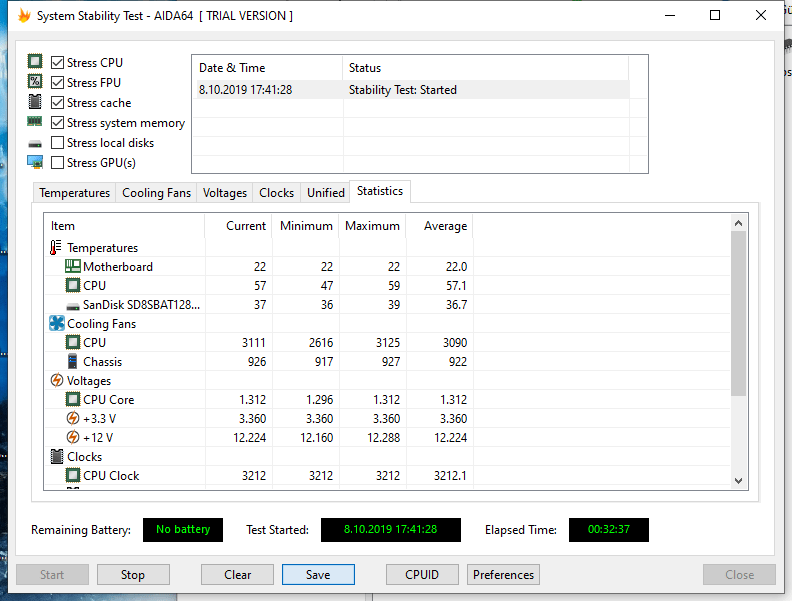The image size is (792, 601).
Task: Click the CPU chip icon beside Stress CPU
Action: click(x=35, y=62)
